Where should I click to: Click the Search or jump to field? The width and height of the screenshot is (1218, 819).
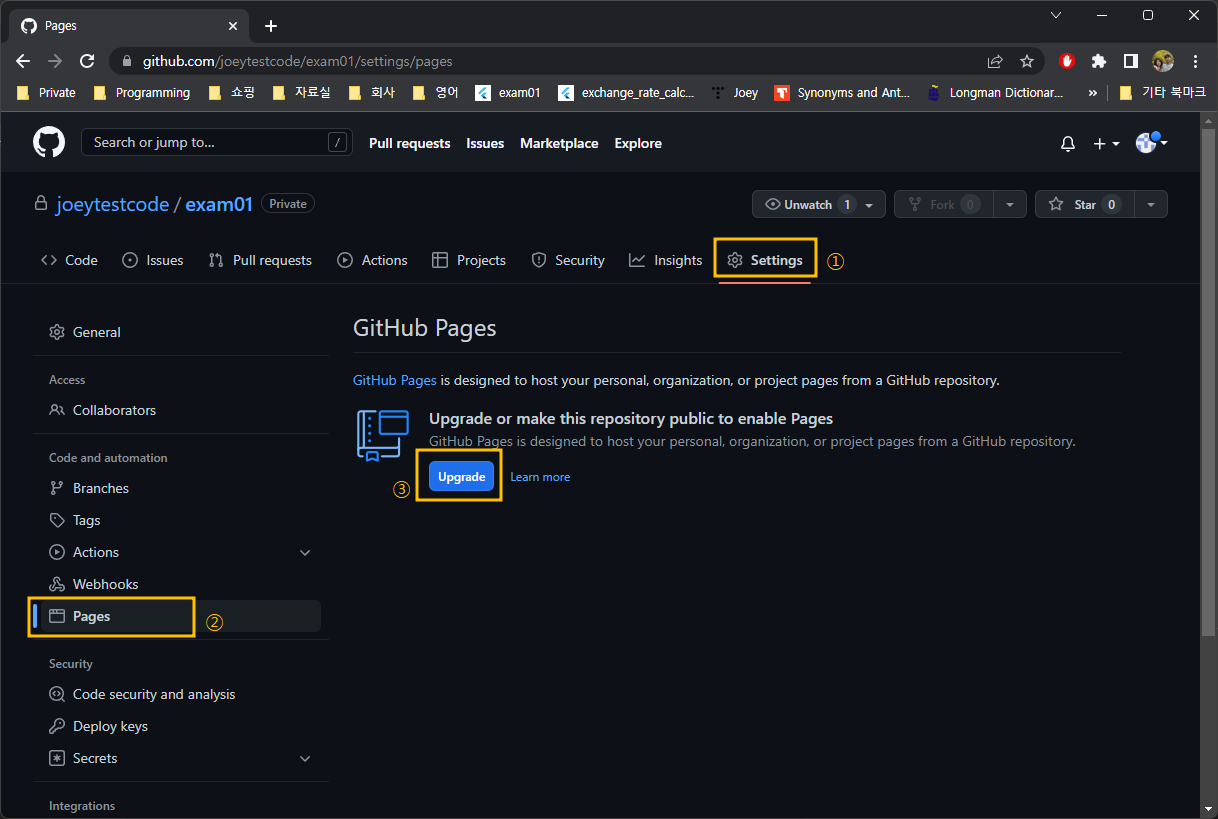(217, 142)
